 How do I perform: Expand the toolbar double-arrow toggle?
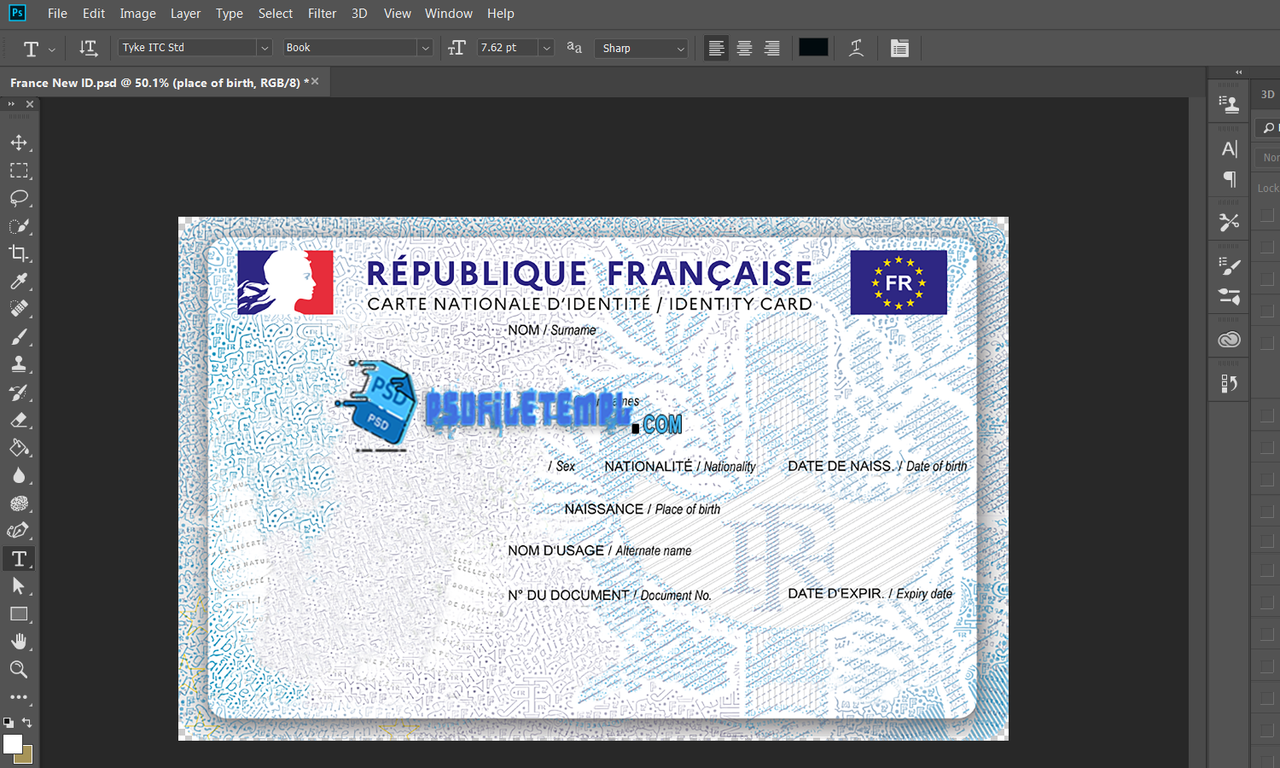(x=13, y=104)
